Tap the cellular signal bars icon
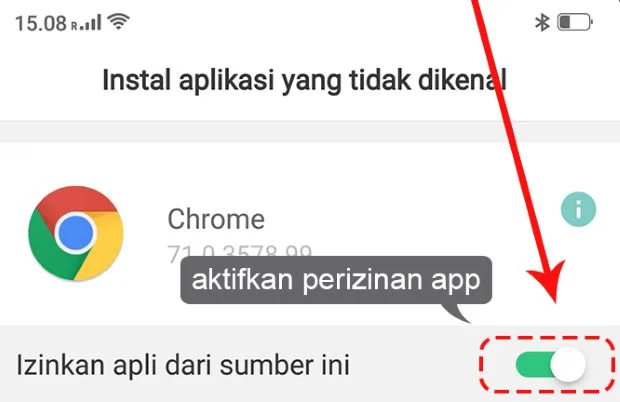 (x=90, y=23)
